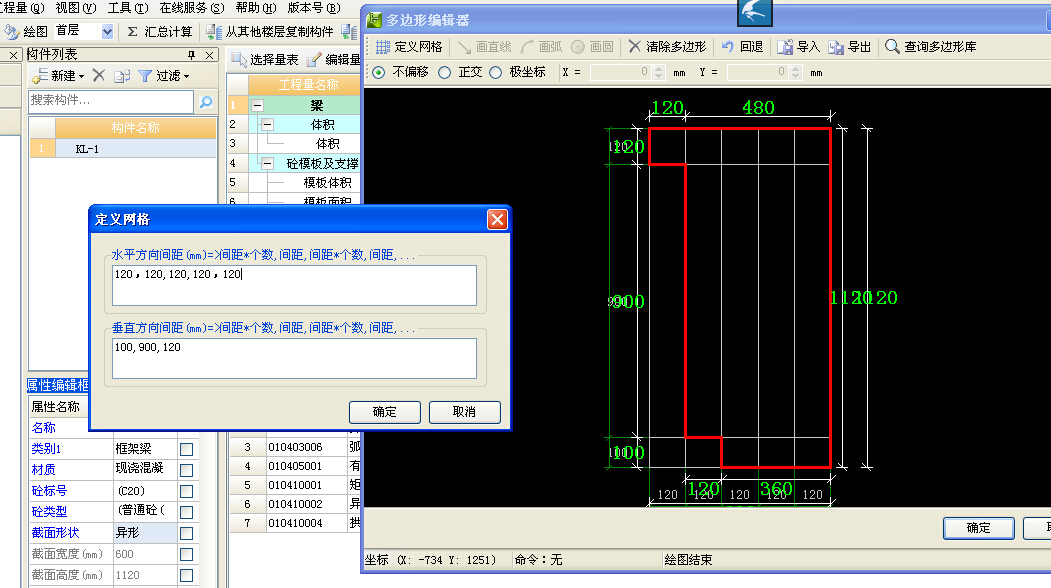
Task: Select the 正交 radio option
Action: [444, 72]
